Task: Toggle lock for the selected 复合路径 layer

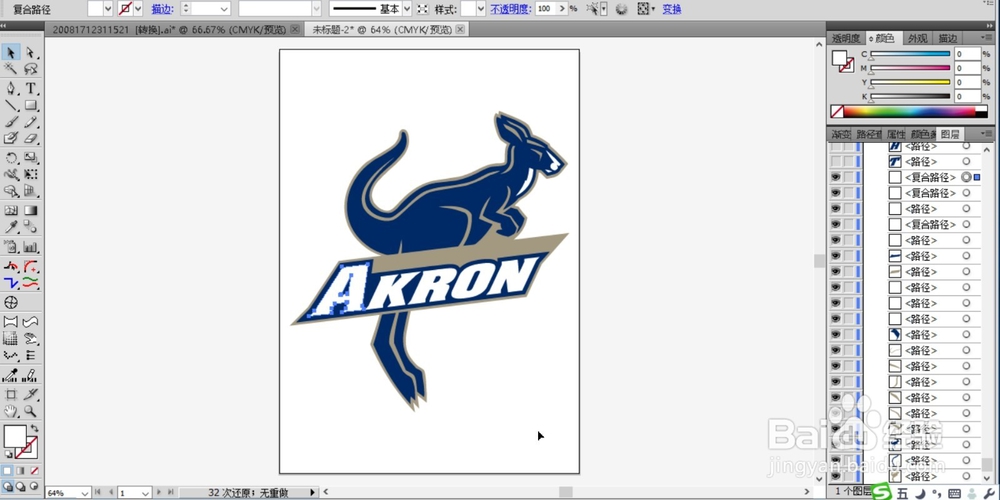Action: (848, 177)
